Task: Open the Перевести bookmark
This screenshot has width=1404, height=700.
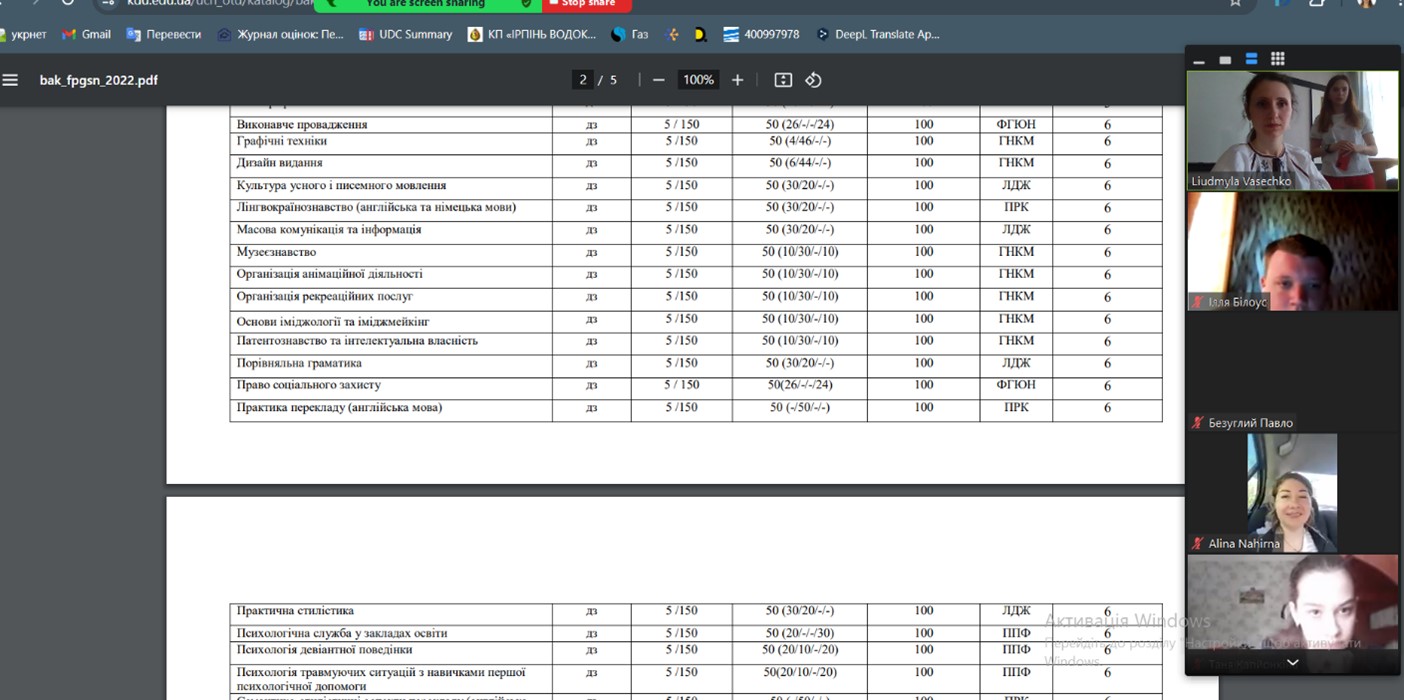Action: tap(164, 34)
